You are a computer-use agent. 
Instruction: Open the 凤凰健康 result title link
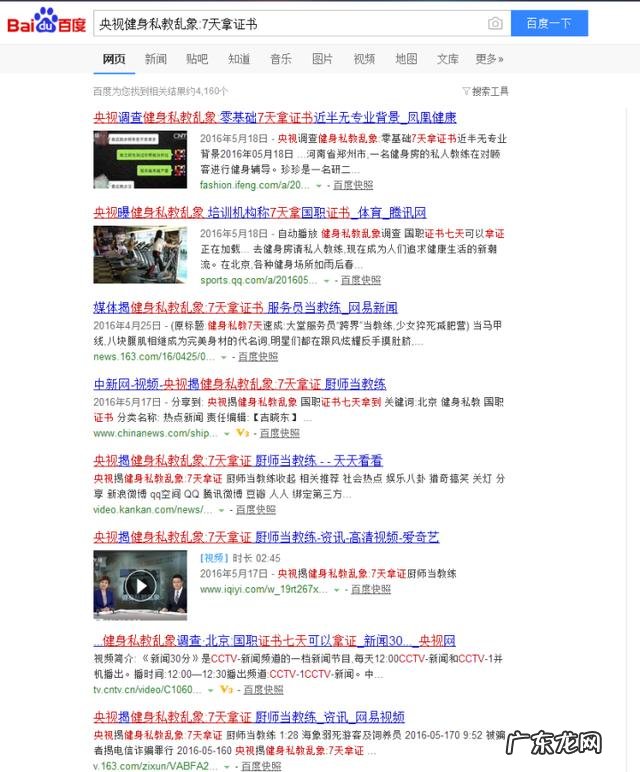pos(275,118)
